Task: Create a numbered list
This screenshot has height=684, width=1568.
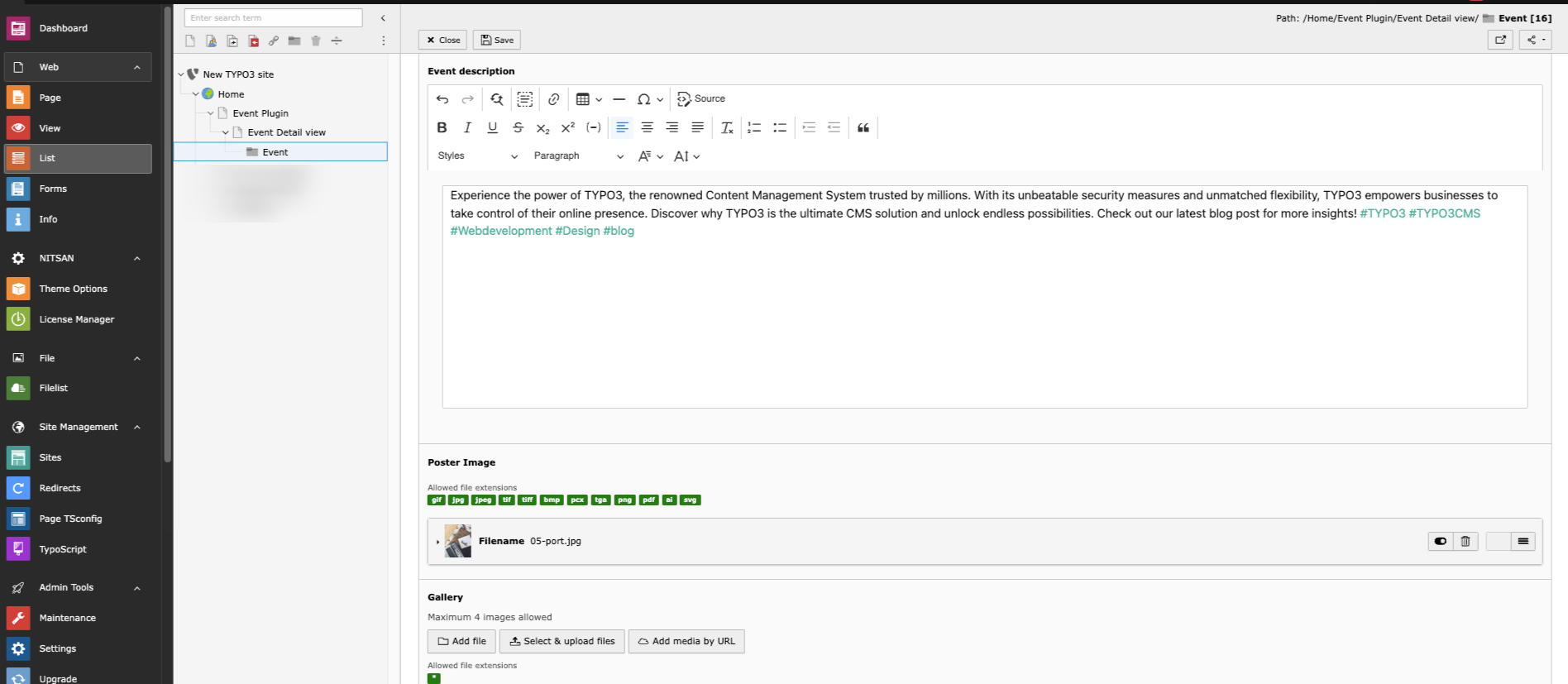Action: click(x=754, y=127)
